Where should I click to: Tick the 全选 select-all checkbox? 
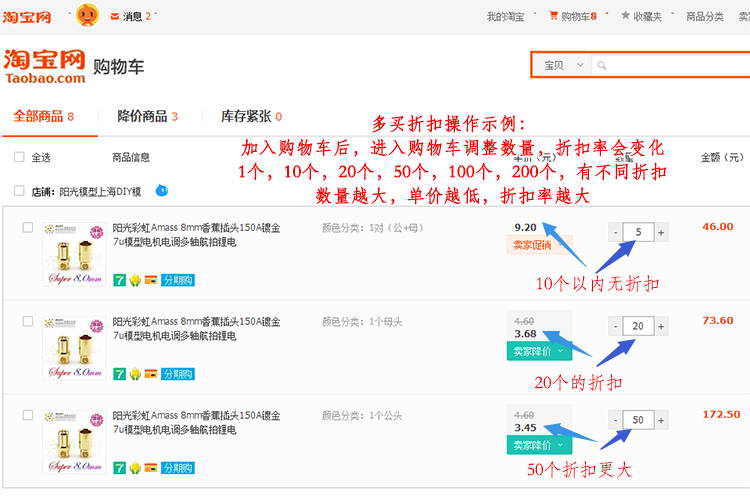(x=19, y=157)
